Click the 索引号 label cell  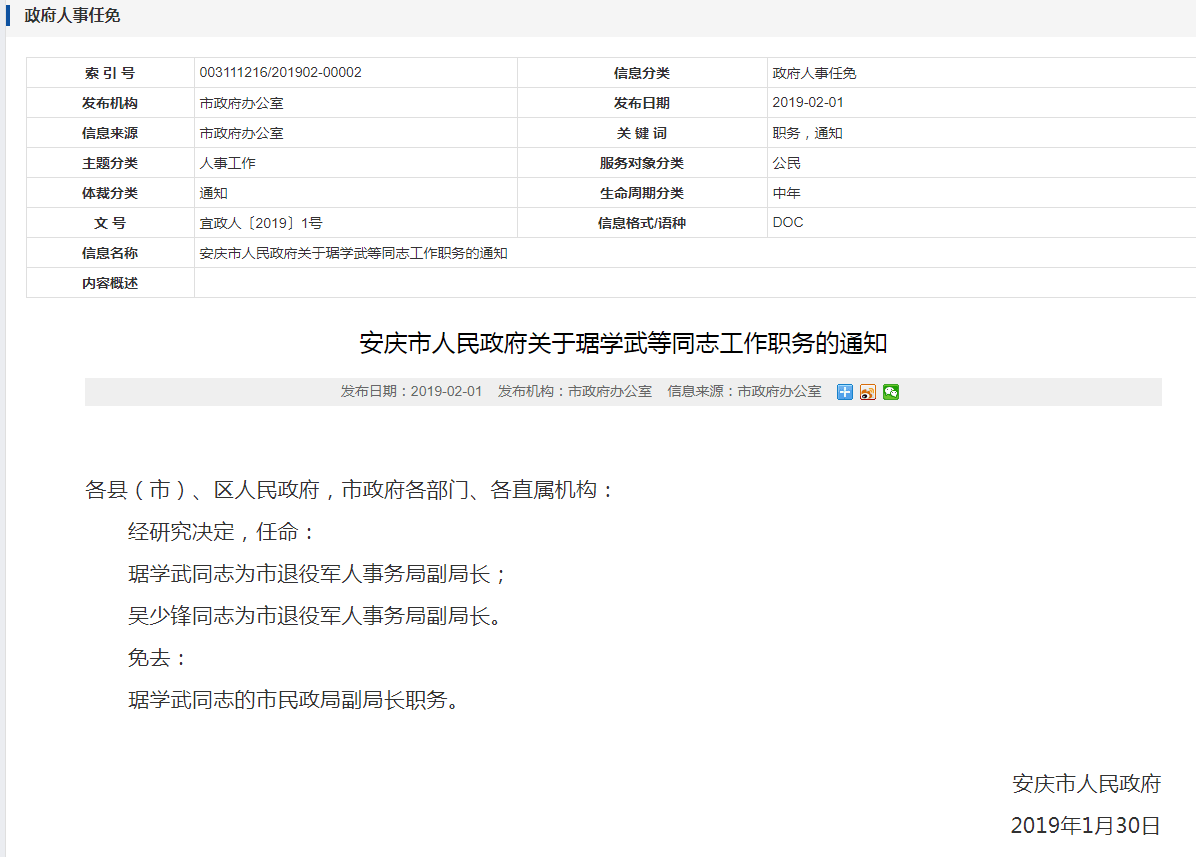[x=111, y=73]
